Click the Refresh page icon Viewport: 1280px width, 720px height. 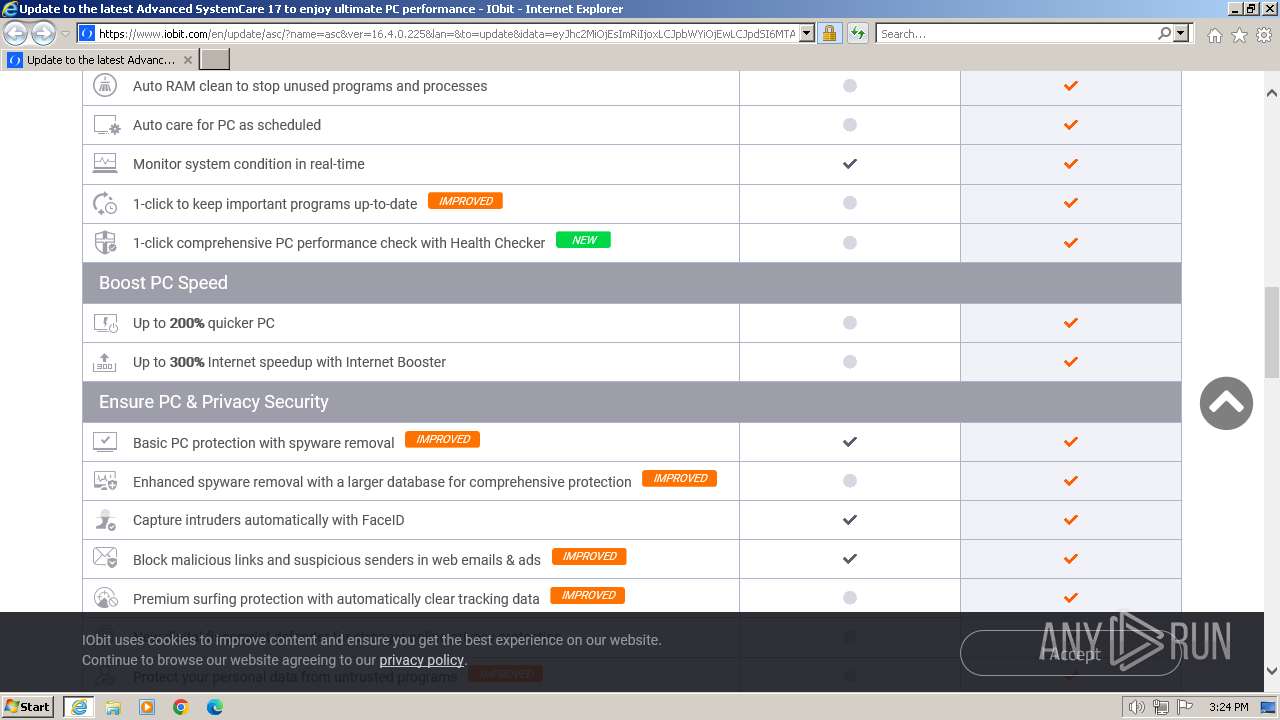point(857,33)
